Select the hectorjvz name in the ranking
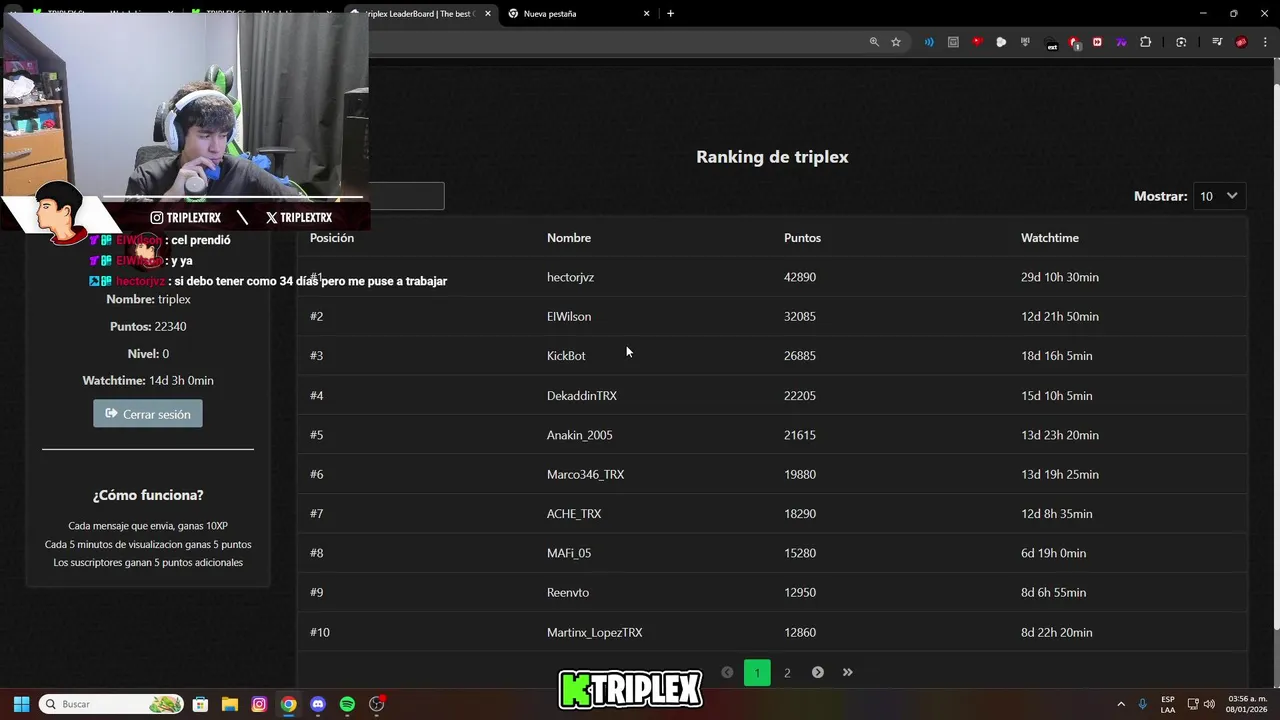The width and height of the screenshot is (1280, 720). coord(570,277)
